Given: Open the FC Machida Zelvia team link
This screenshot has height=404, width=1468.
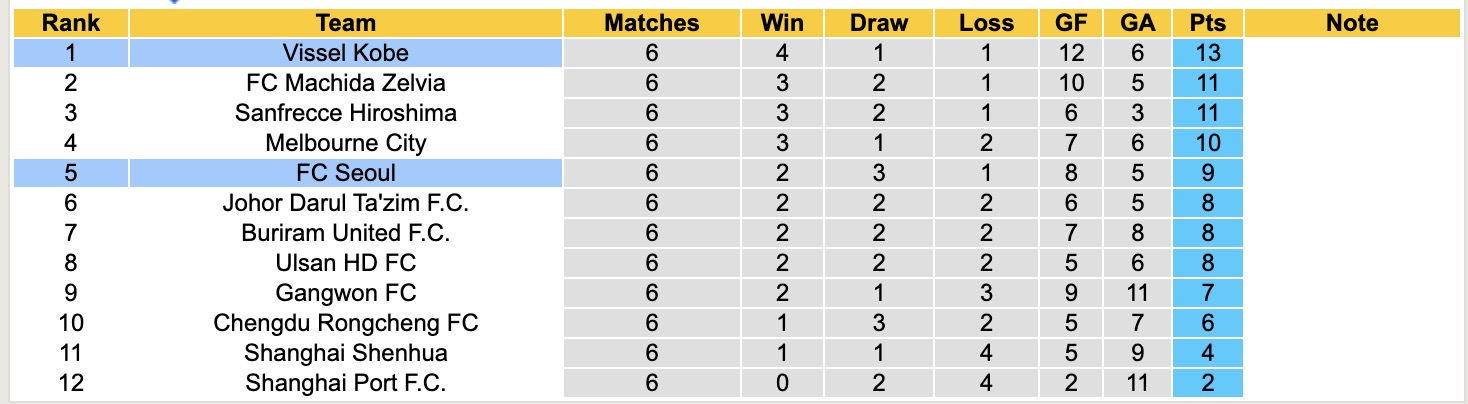Looking at the screenshot, I should 345,83.
